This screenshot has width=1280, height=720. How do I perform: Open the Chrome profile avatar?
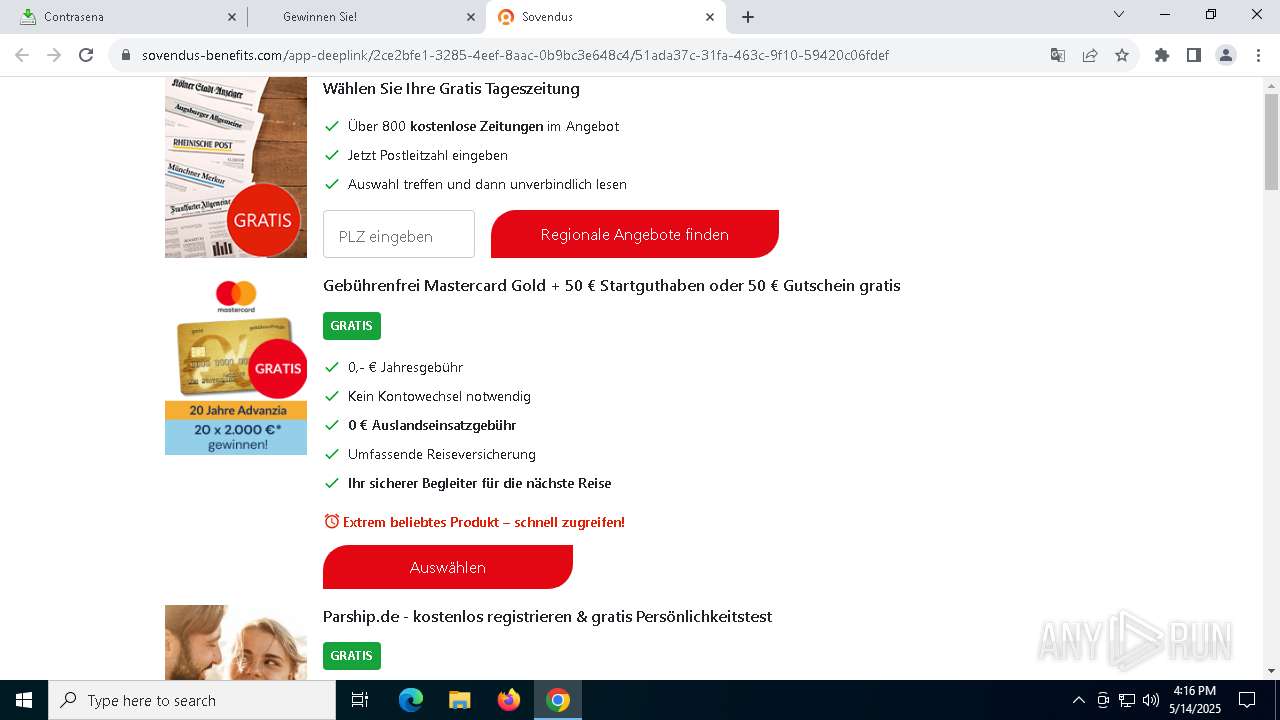click(x=1226, y=55)
